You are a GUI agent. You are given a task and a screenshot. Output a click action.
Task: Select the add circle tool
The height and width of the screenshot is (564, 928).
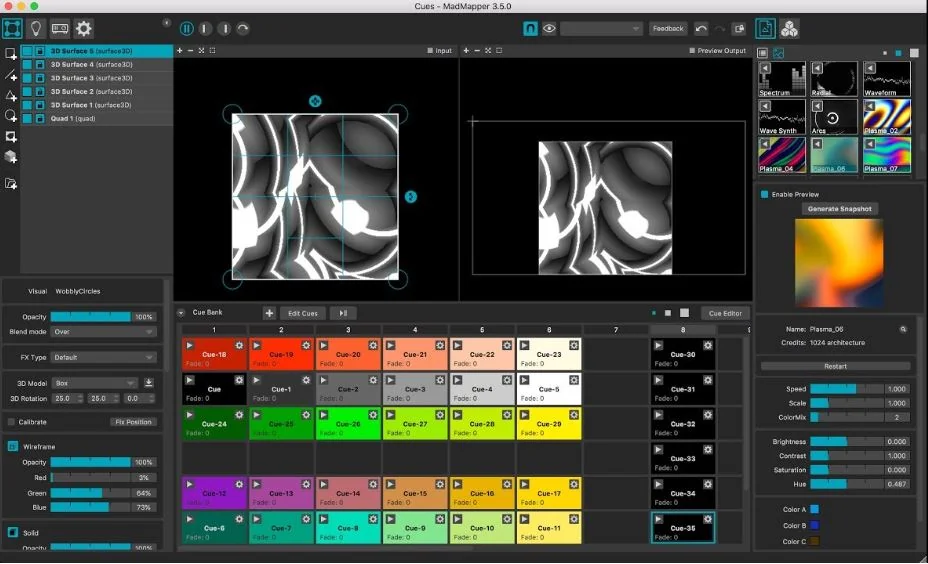[11, 115]
